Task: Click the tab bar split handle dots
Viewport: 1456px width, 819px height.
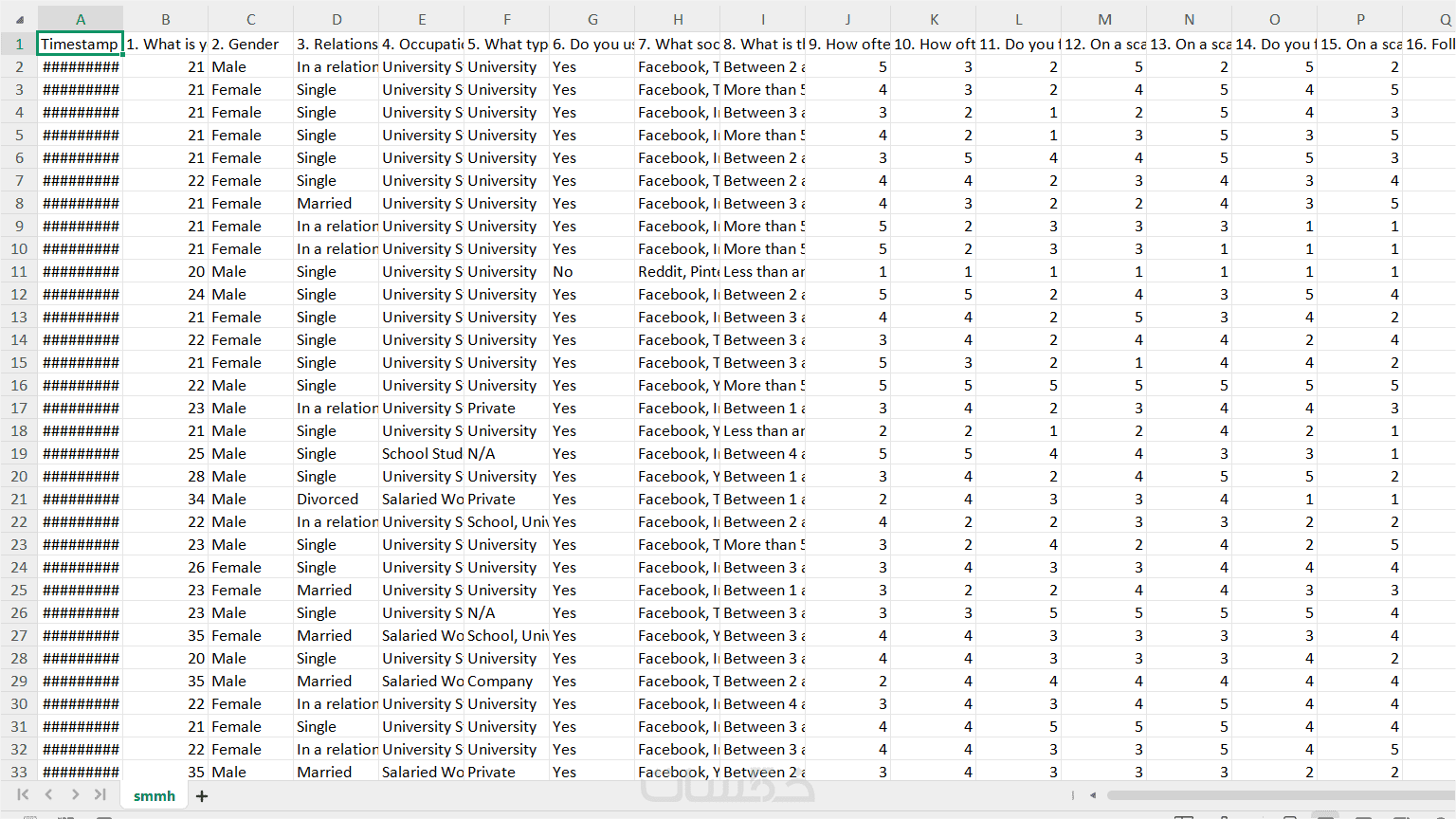Action: 1073,795
